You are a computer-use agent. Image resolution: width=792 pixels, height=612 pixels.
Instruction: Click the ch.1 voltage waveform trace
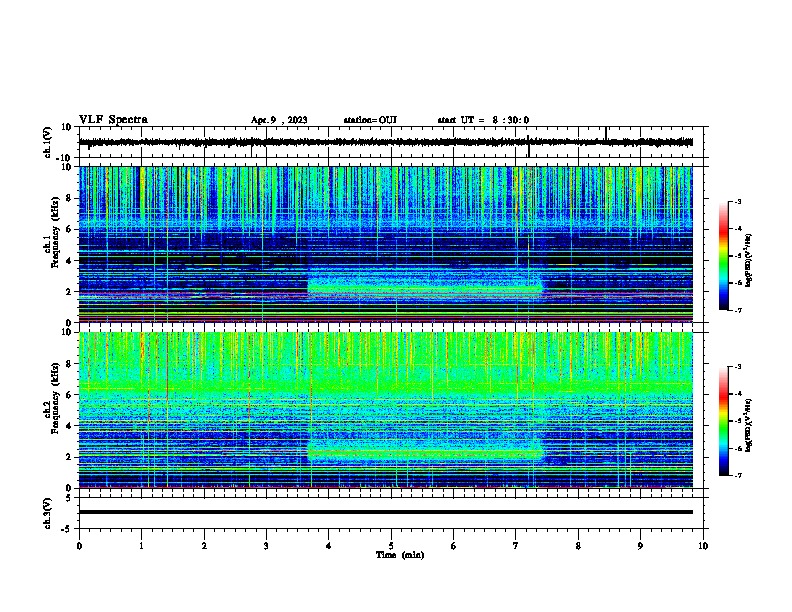point(385,142)
